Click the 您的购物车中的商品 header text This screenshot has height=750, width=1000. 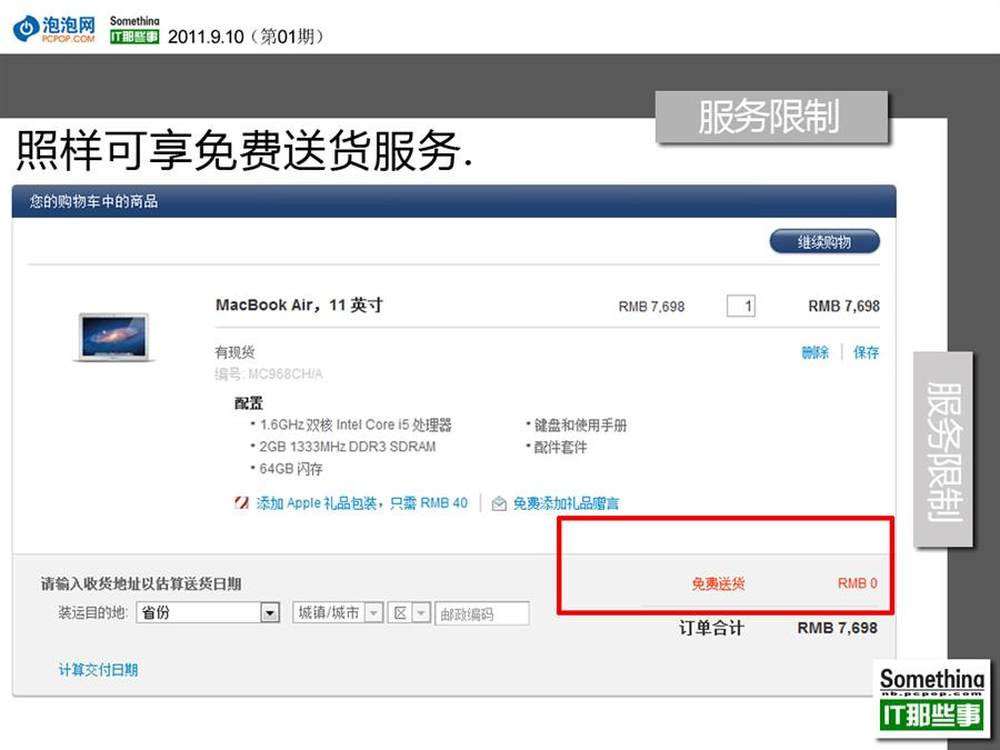click(x=93, y=202)
